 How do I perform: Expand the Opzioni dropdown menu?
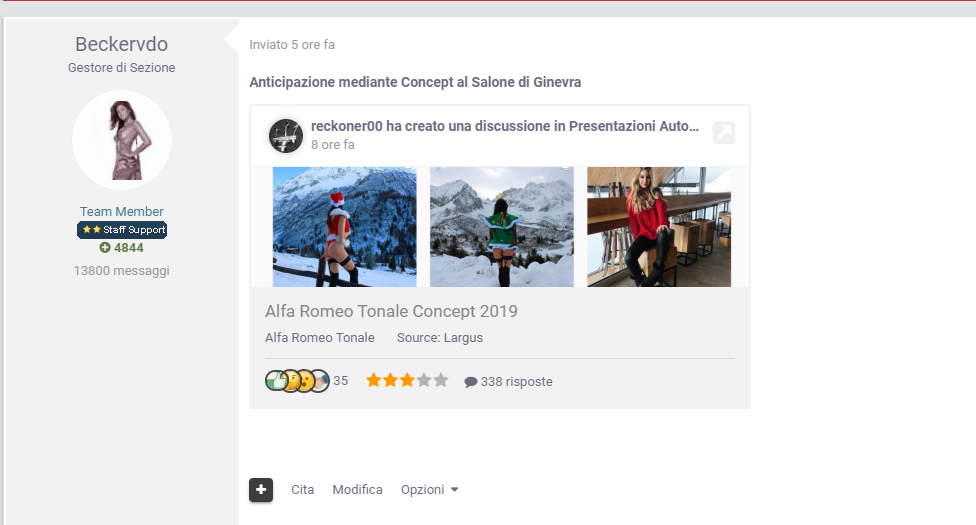(x=429, y=490)
